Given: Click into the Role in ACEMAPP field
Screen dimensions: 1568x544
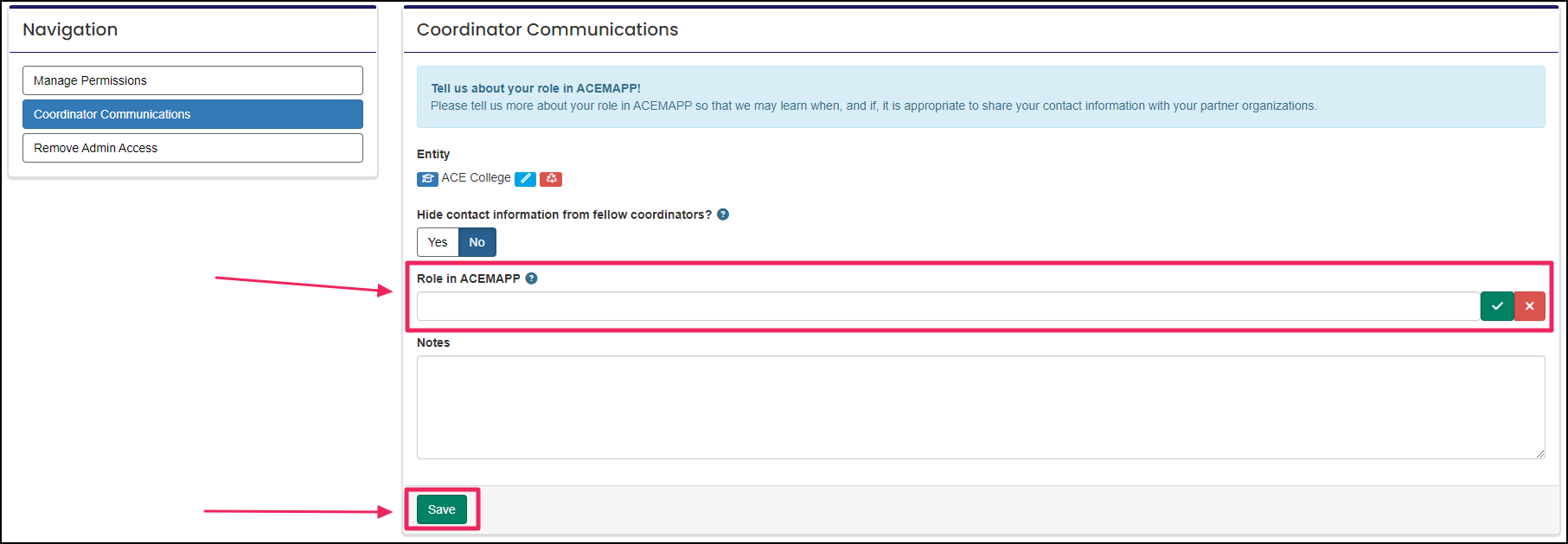Looking at the screenshot, I should coord(947,306).
